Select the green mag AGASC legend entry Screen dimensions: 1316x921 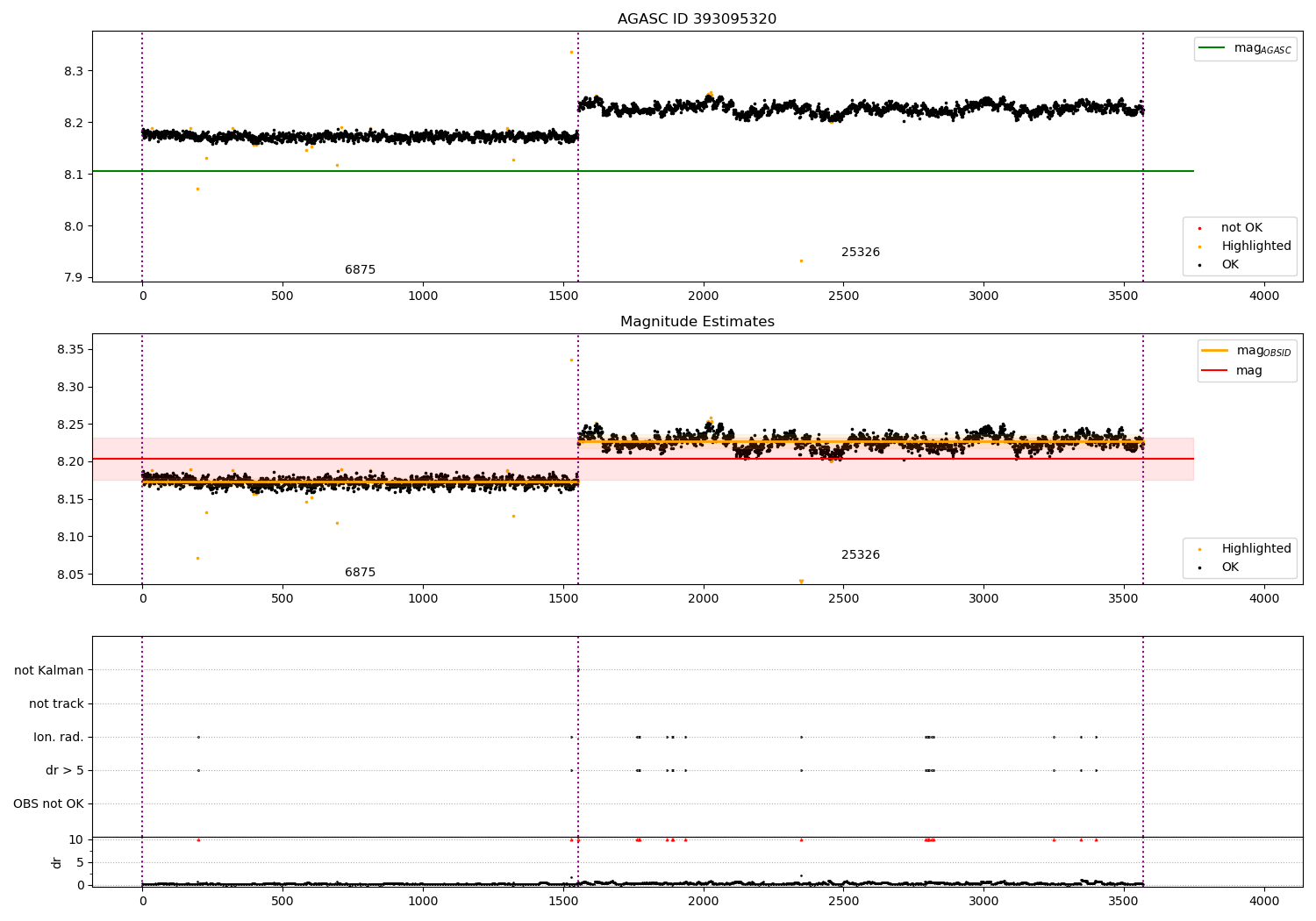tap(1245, 48)
